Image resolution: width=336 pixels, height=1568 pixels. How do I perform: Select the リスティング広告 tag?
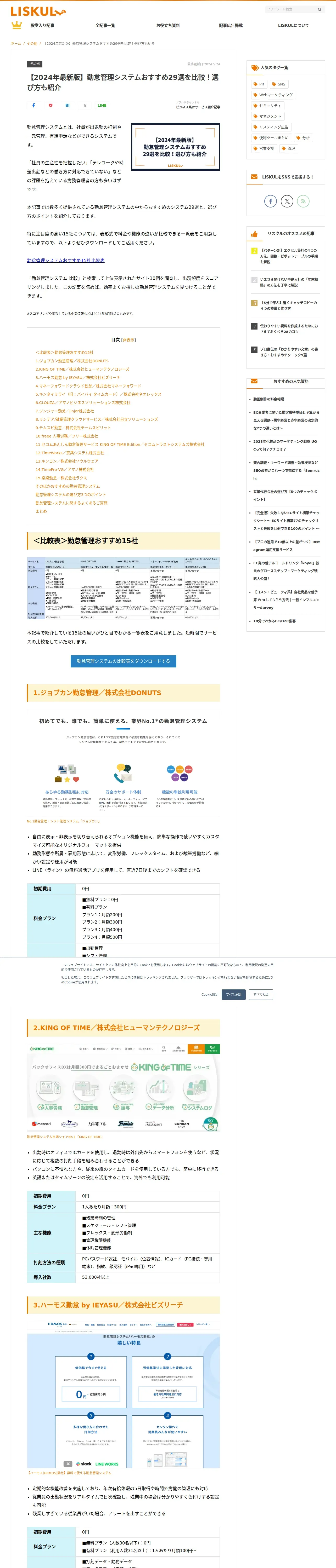tap(271, 127)
